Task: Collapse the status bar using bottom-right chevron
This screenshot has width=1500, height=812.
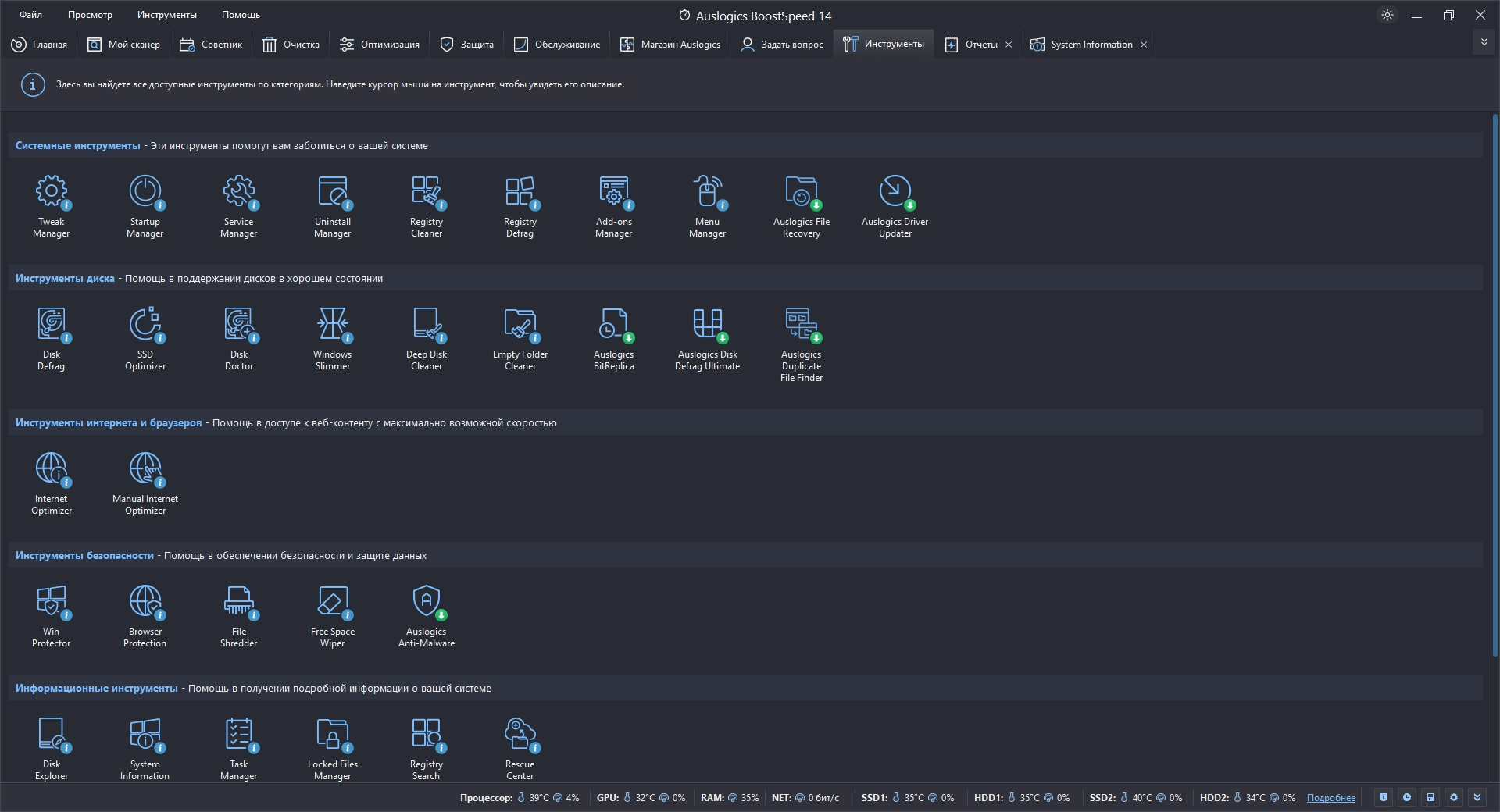Action: pyautogui.click(x=1477, y=797)
